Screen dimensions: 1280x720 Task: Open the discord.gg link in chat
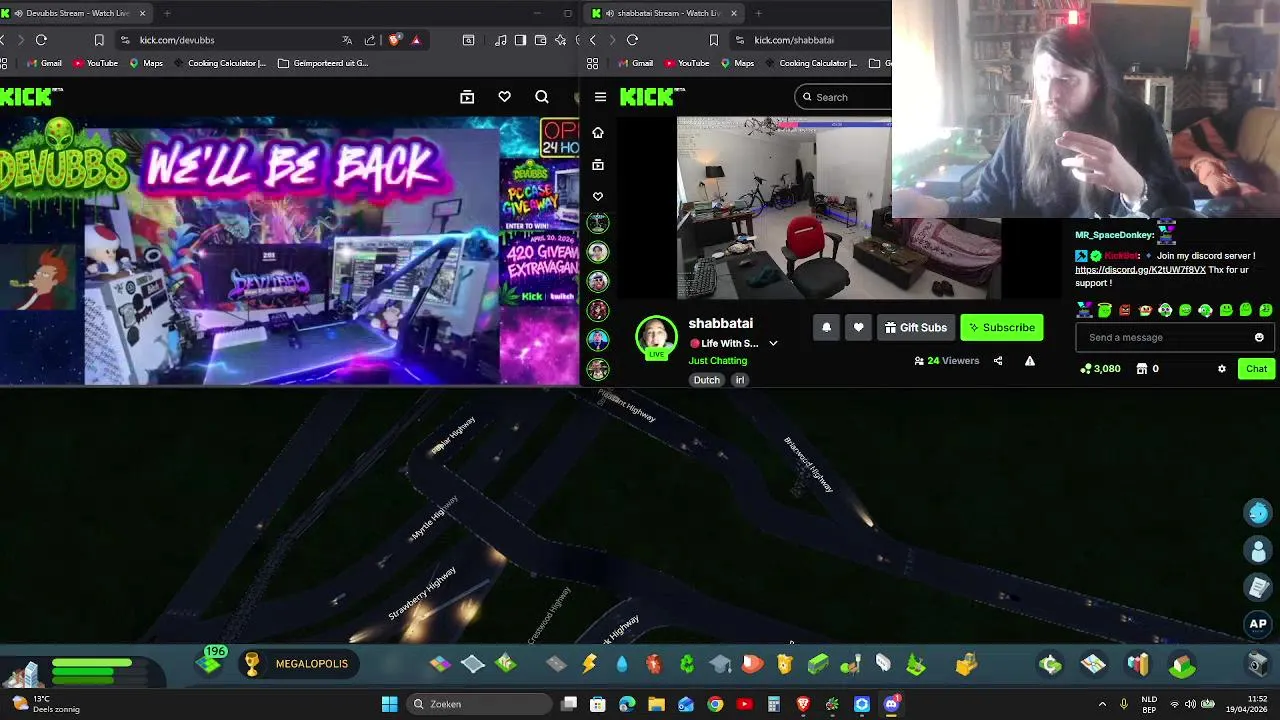tap(1140, 270)
